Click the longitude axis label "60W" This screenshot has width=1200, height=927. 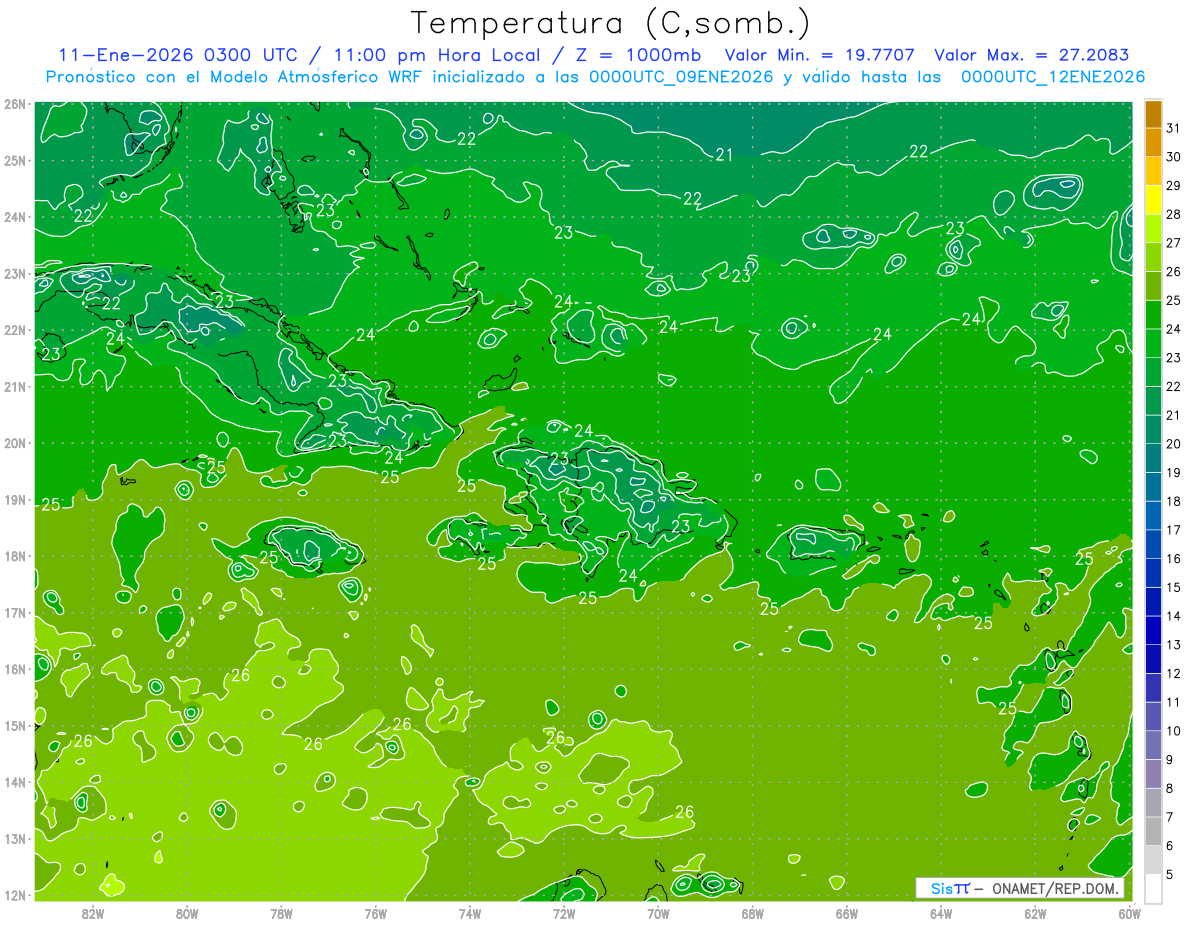[1129, 914]
